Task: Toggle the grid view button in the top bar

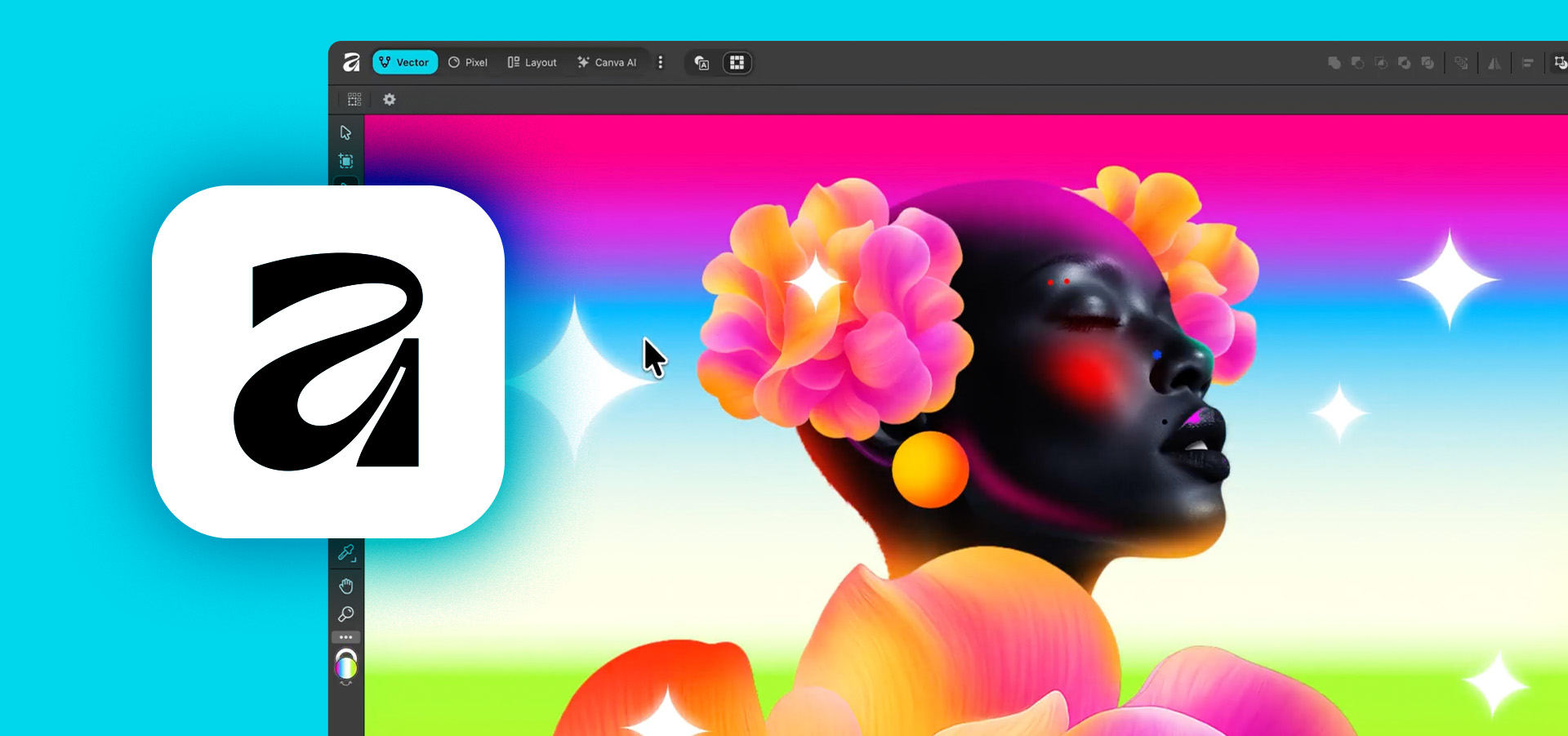Action: [x=737, y=63]
